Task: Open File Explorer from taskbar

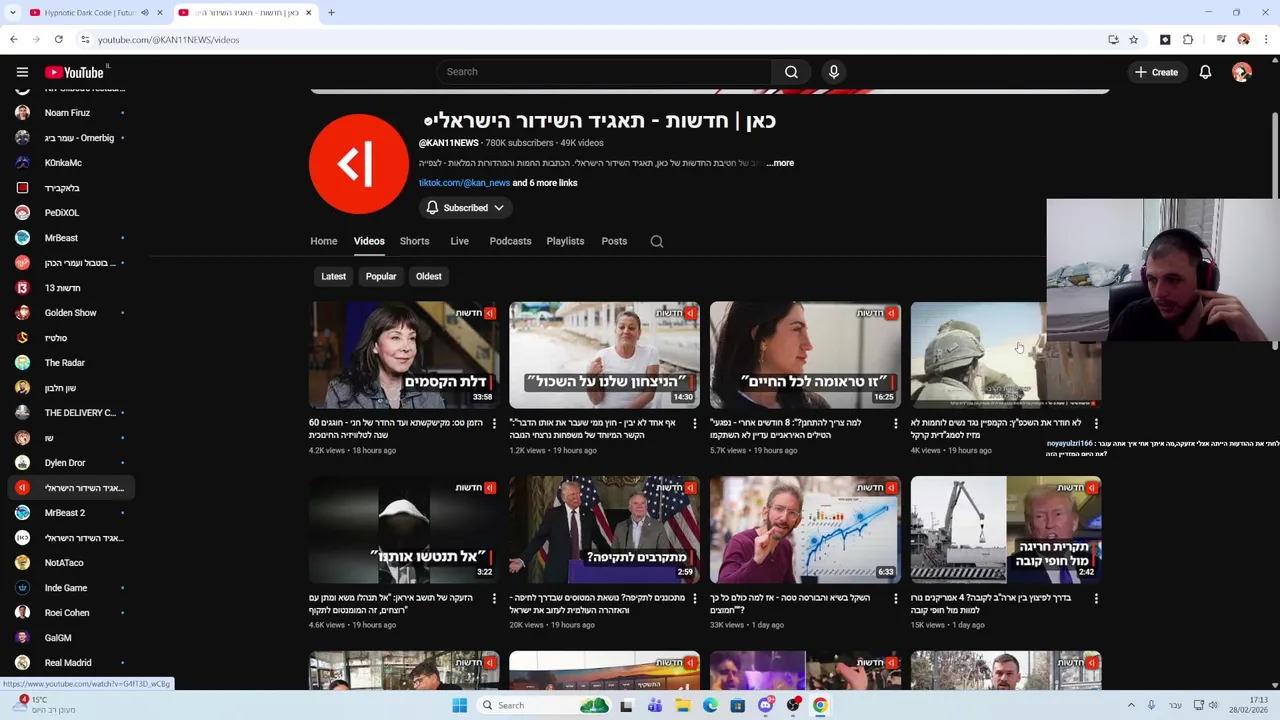Action: (x=682, y=705)
